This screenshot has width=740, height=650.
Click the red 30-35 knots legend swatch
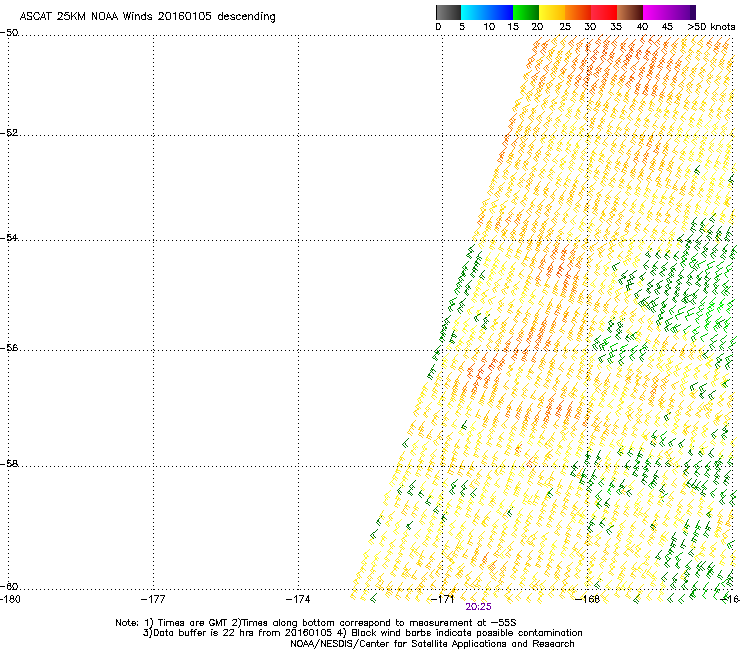pos(604,12)
